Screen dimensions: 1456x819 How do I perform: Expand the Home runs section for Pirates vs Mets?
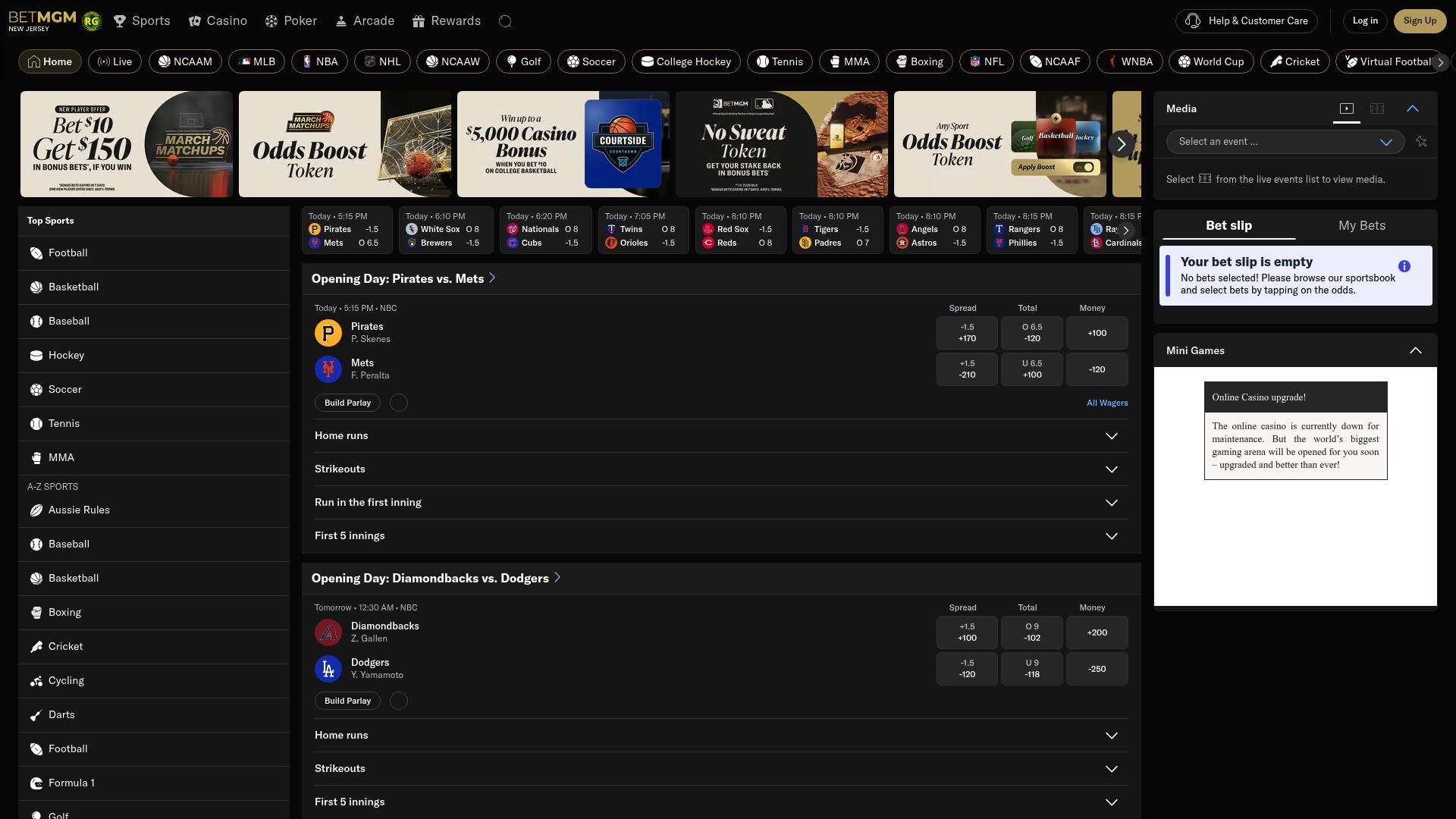click(x=1112, y=436)
